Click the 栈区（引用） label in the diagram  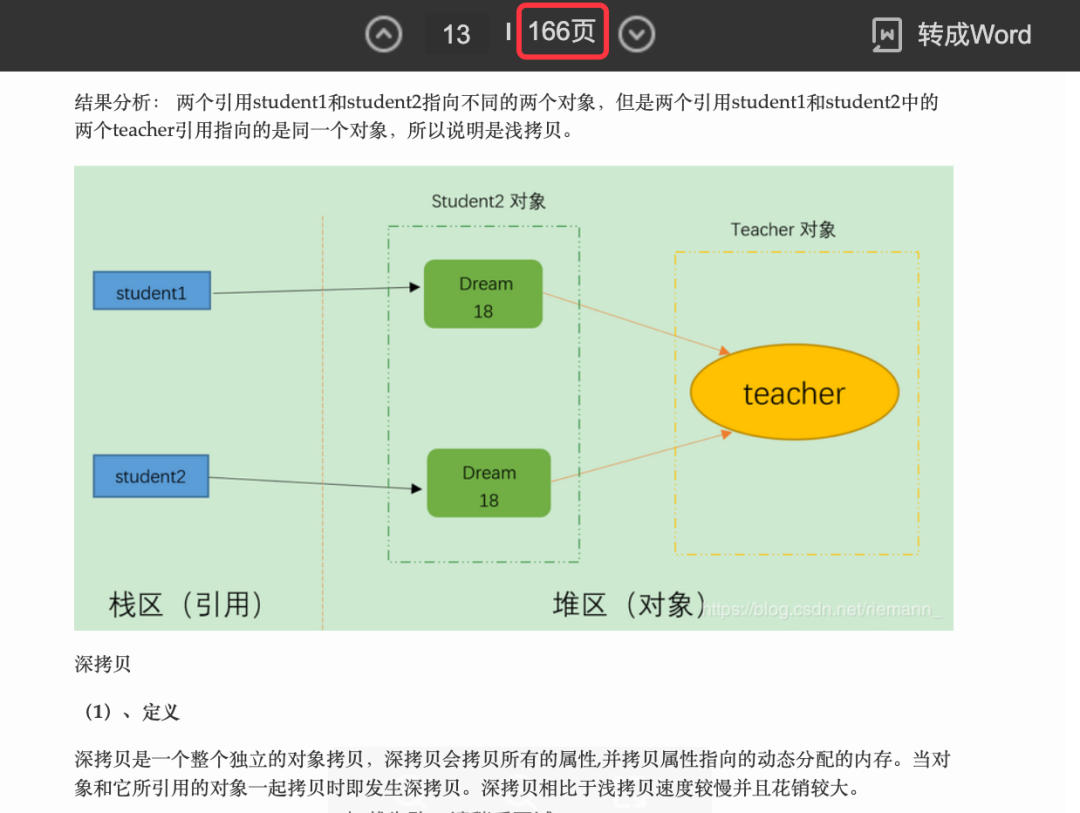click(186, 604)
